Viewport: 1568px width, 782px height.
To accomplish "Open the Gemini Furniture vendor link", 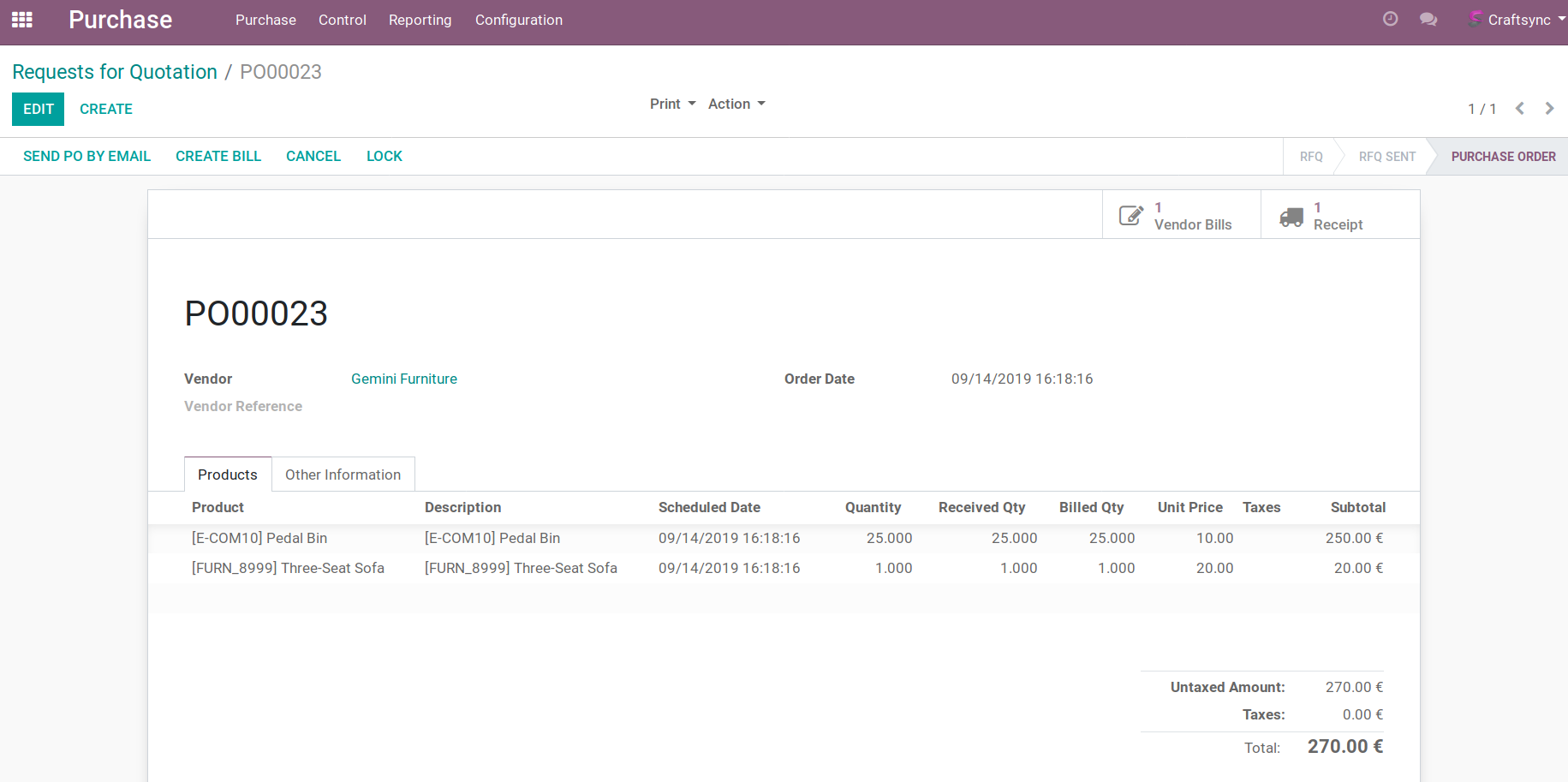I will click(404, 379).
